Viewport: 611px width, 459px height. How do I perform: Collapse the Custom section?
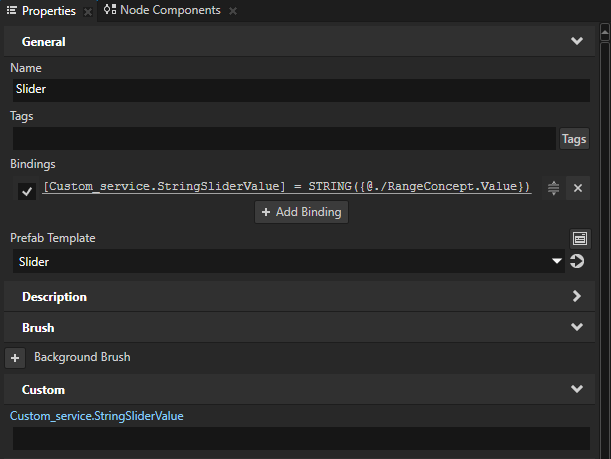coord(577,388)
